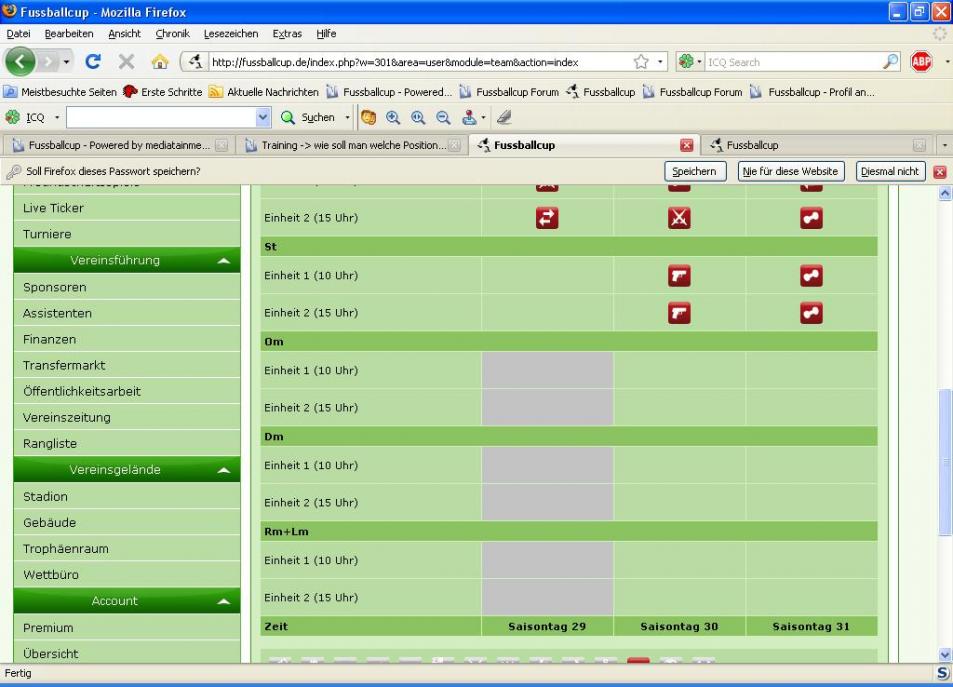The height and width of the screenshot is (687, 953).
Task: Open the Transfermarkt sidebar link
Action: point(64,365)
